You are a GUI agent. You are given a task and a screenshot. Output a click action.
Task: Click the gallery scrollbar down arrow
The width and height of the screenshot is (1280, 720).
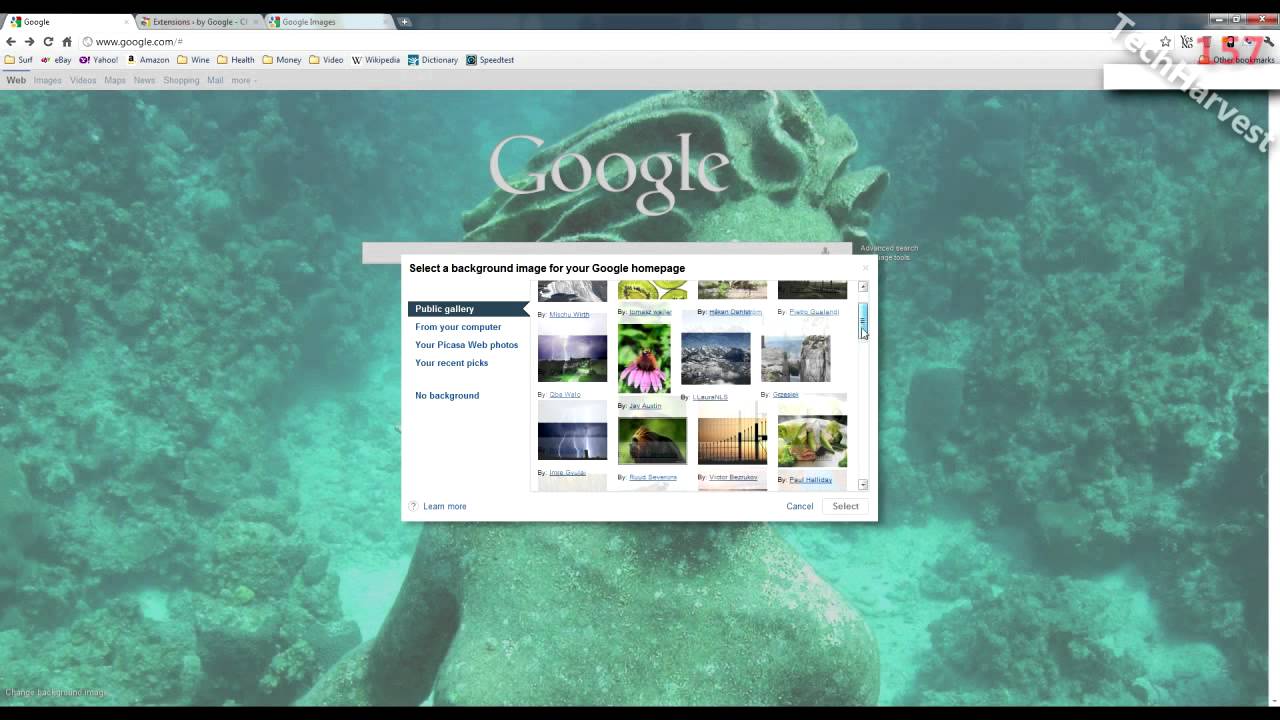point(863,485)
